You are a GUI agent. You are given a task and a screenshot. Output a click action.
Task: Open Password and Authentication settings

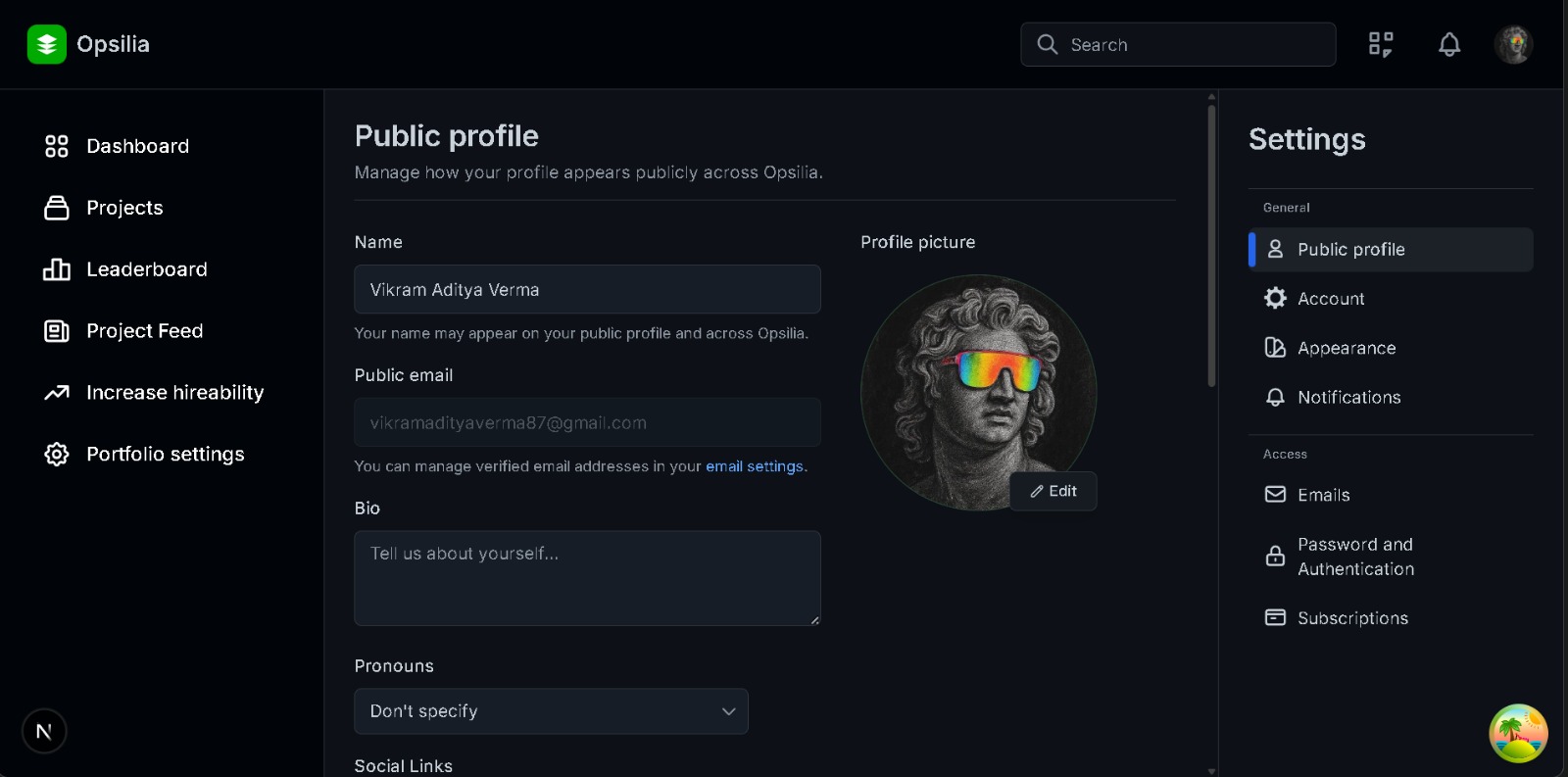pos(1355,557)
